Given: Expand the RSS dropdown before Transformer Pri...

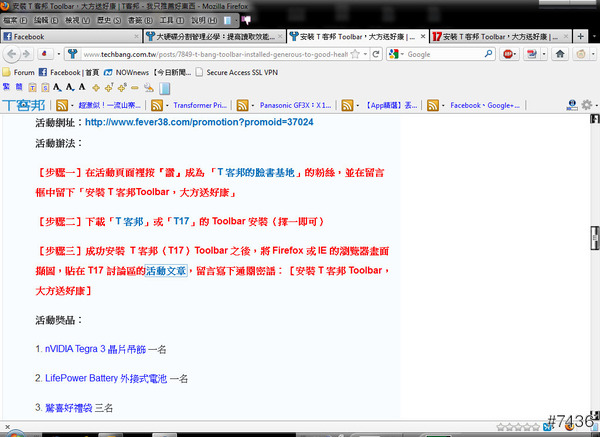Looking at the screenshot, I should 164,105.
